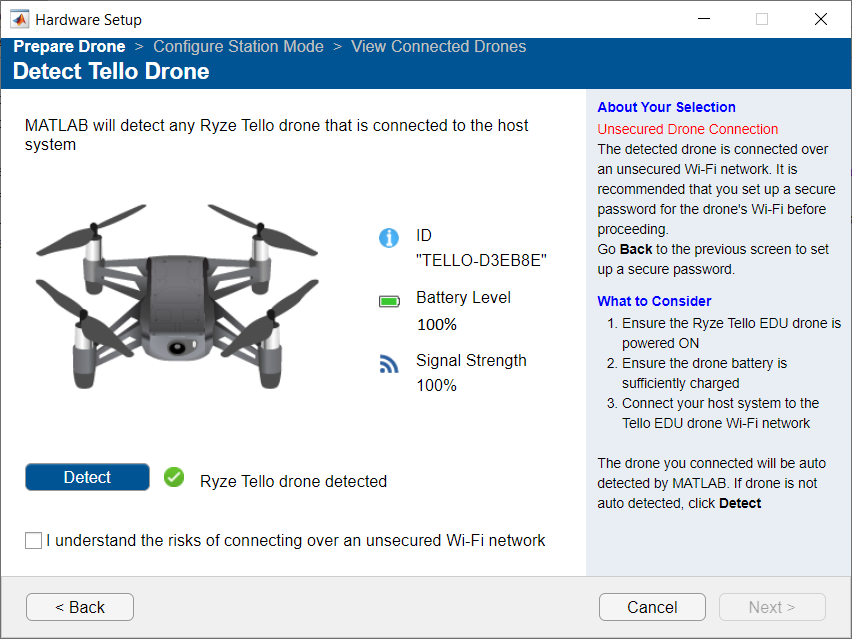Click the MATLAB logo icon in title bar
This screenshot has height=639, width=852.
point(19,19)
